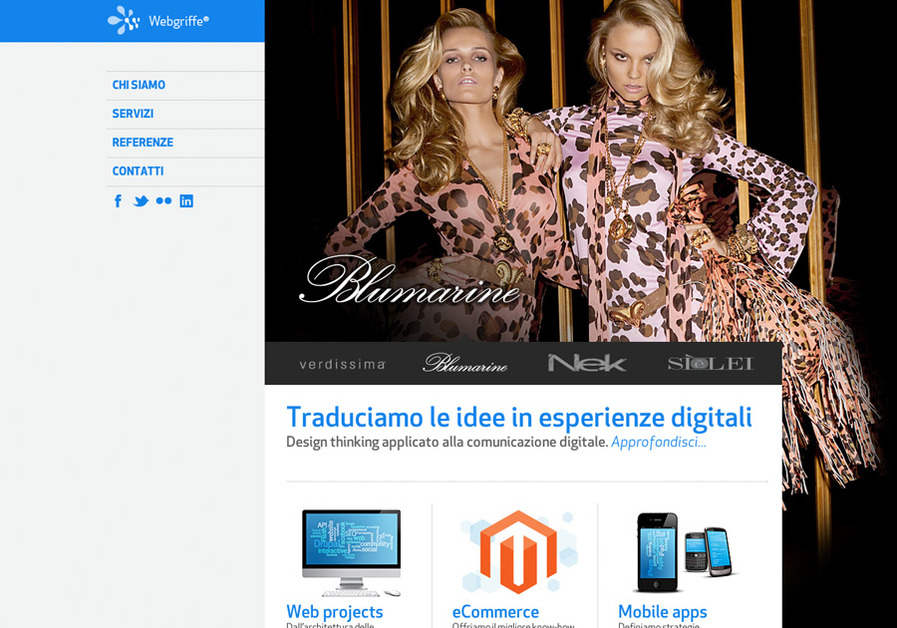The width and height of the screenshot is (897, 628).
Task: Click the iMac Web projects image
Action: coord(351,553)
